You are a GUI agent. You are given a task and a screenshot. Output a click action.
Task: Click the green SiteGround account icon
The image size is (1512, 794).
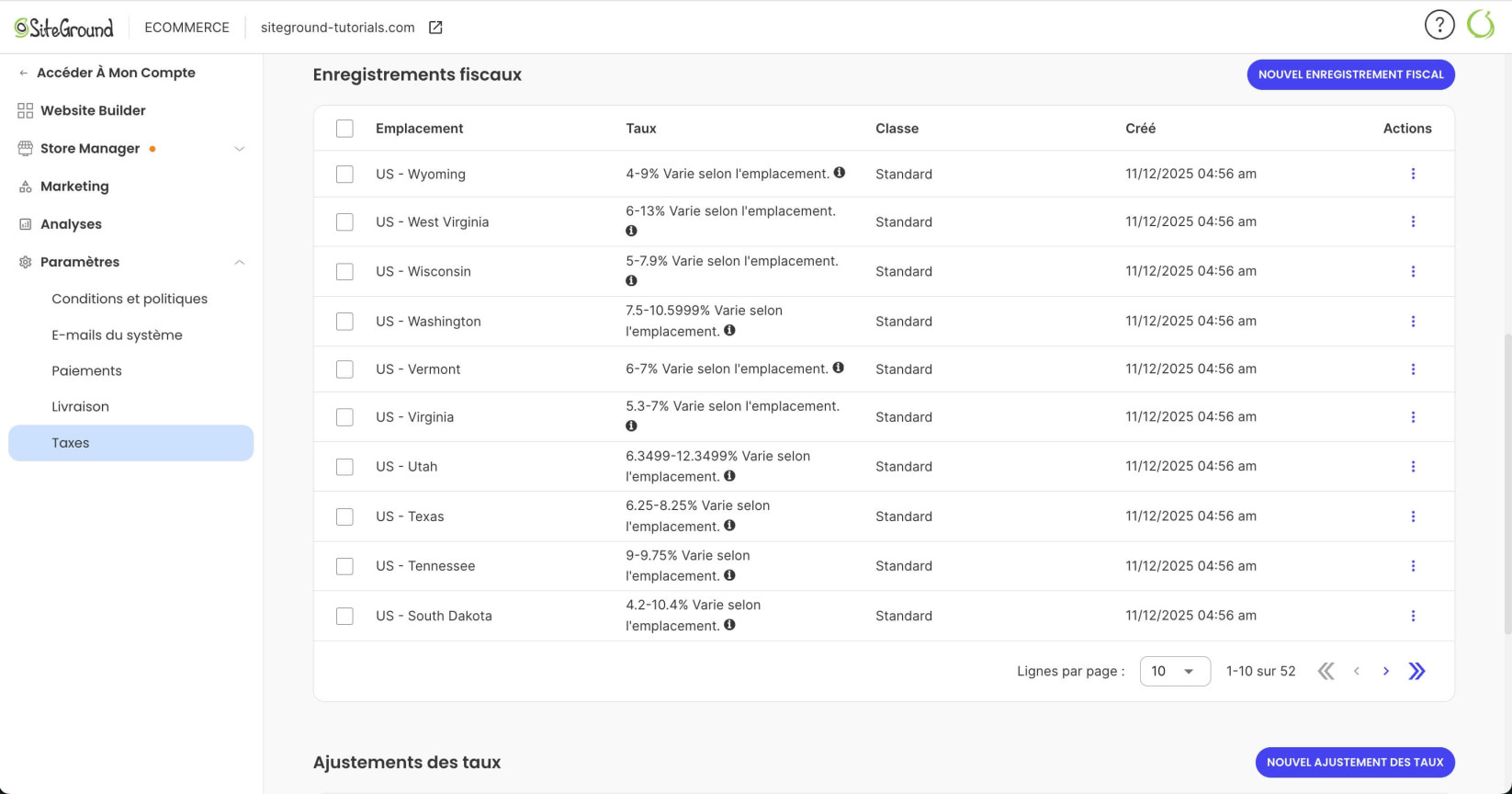1481,25
